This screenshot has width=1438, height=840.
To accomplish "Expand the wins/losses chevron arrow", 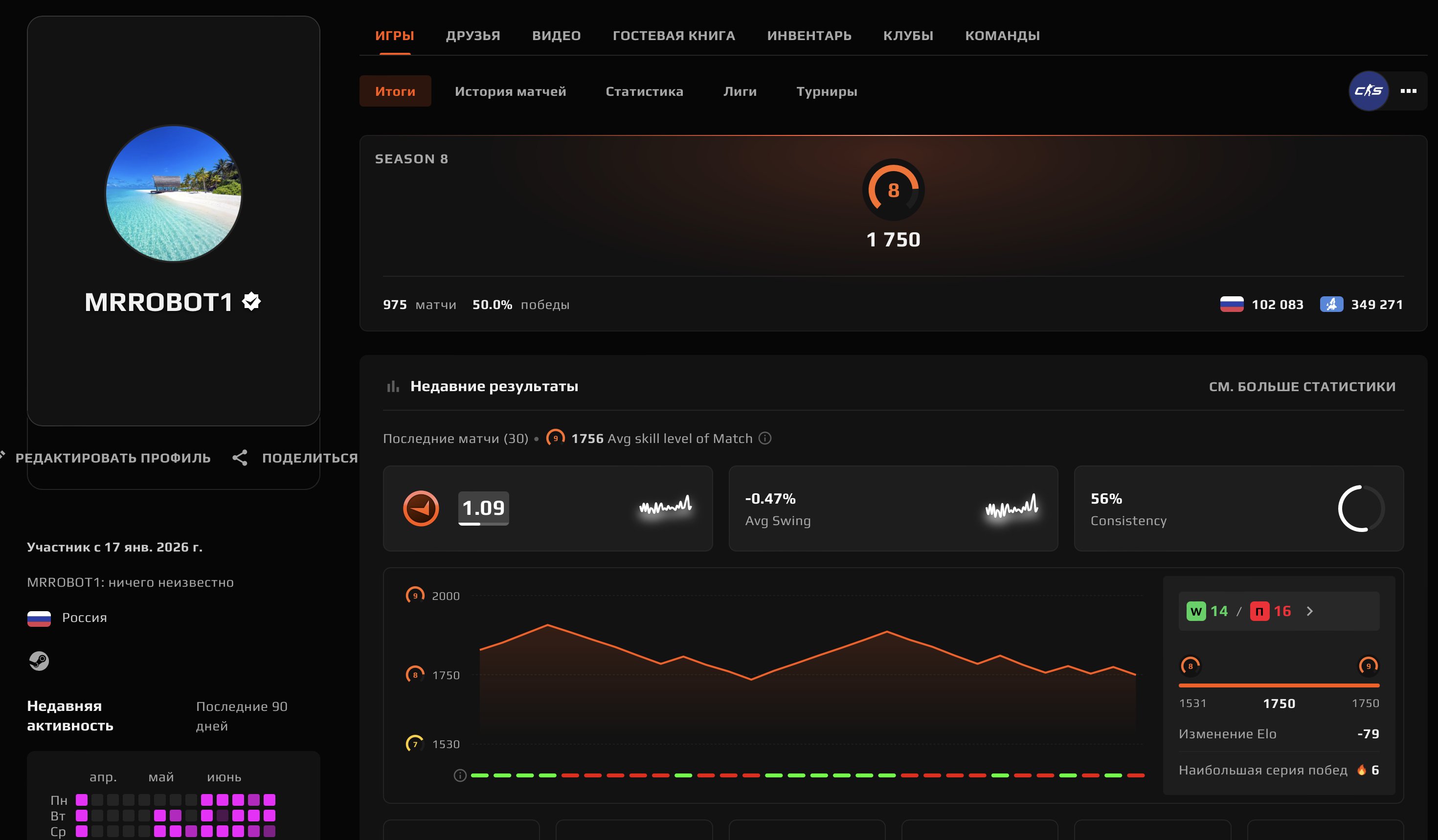I will 1310,611.
